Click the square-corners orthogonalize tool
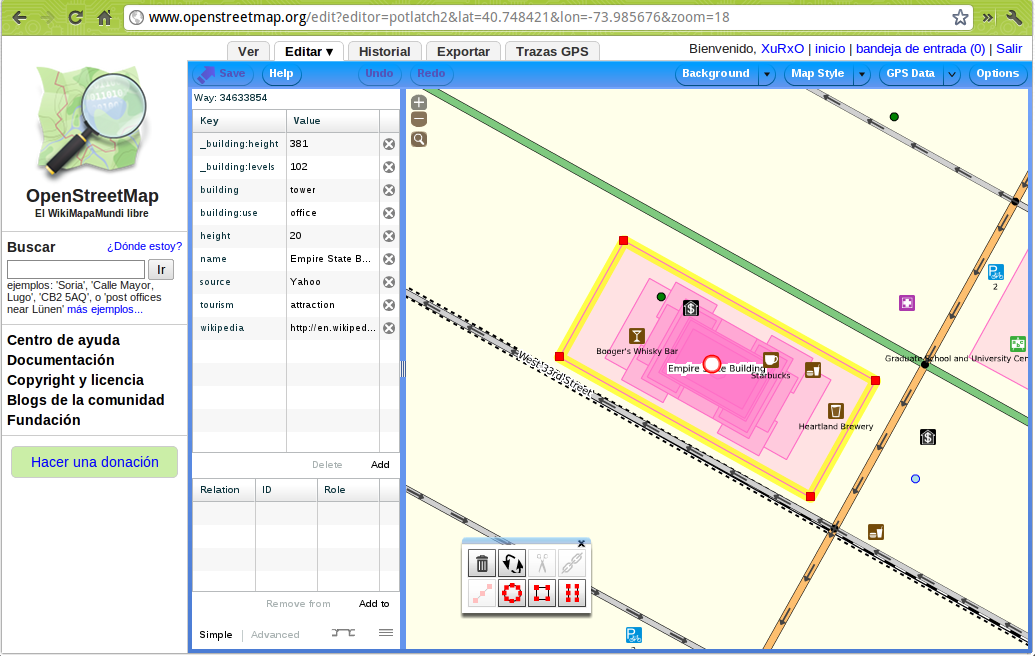This screenshot has height=656, width=1035. pos(541,593)
